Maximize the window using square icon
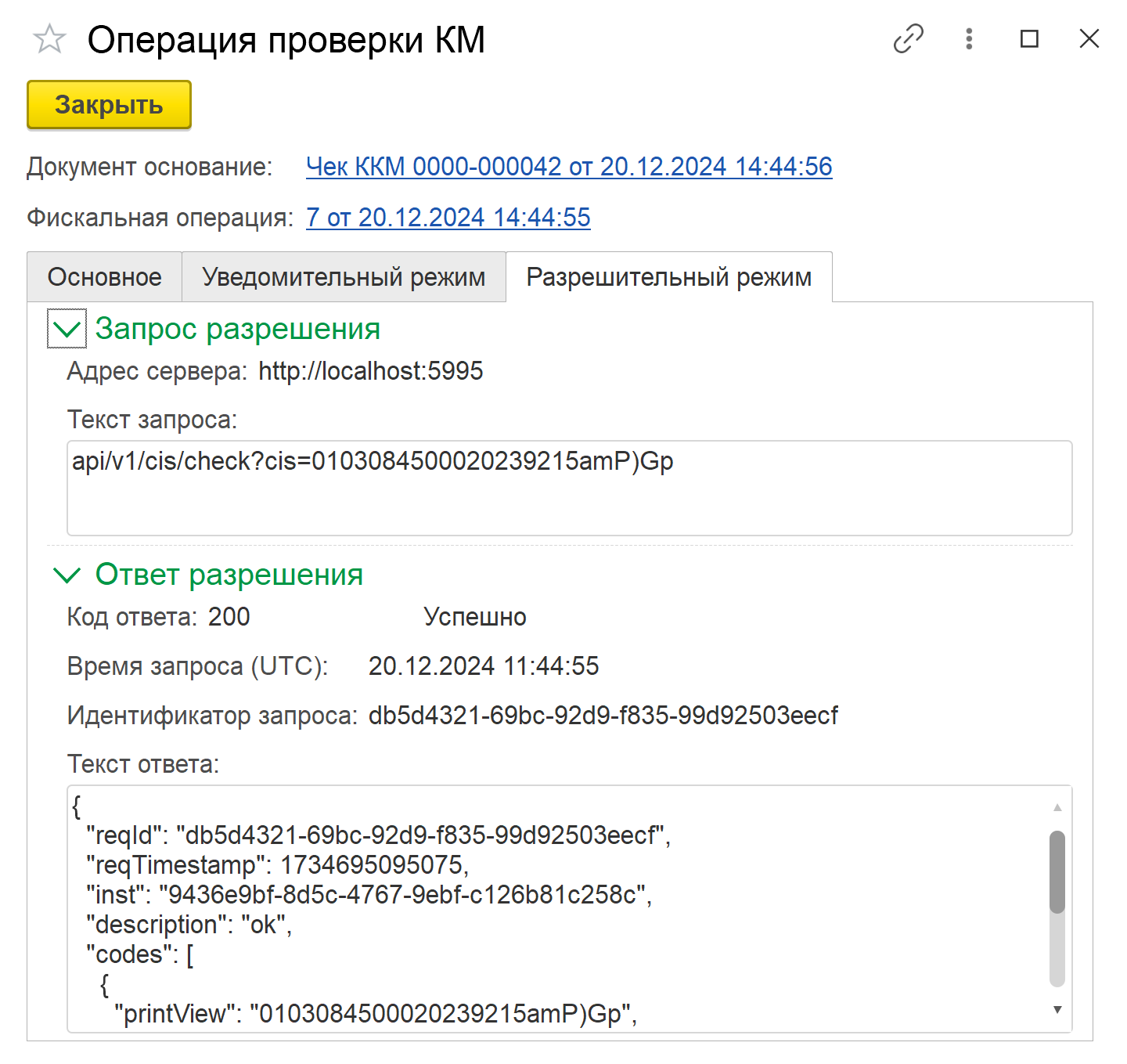 (1029, 38)
